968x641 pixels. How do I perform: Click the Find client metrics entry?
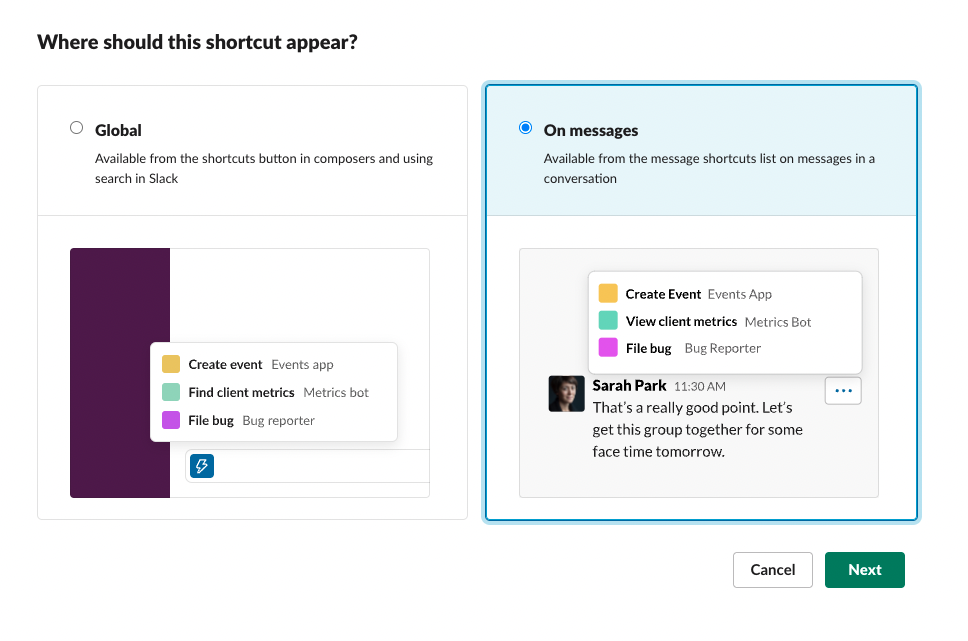(x=241, y=393)
